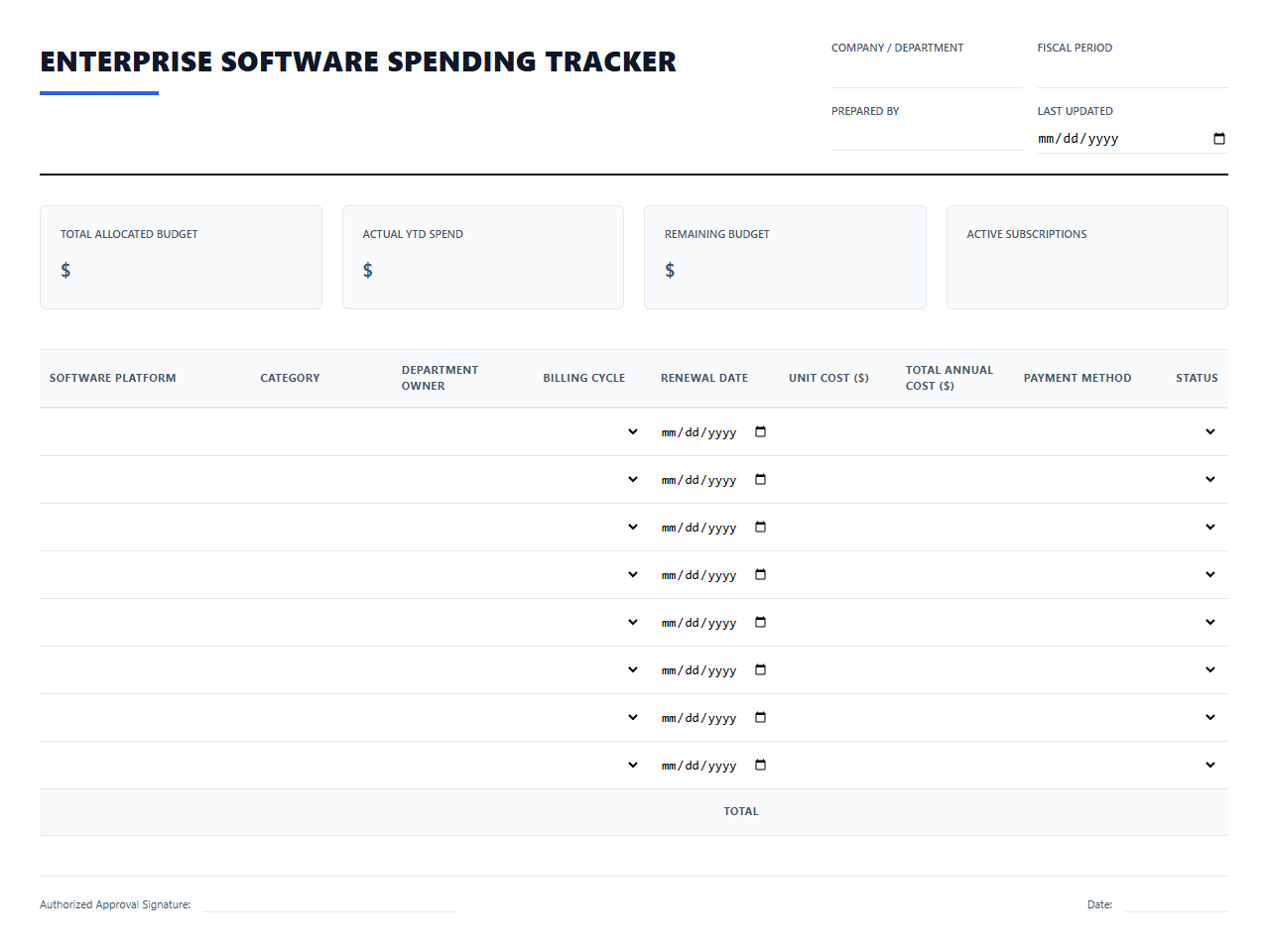This screenshot has height=952, width=1268.
Task: Open calendar icon in fourth table row
Action: tap(761, 575)
